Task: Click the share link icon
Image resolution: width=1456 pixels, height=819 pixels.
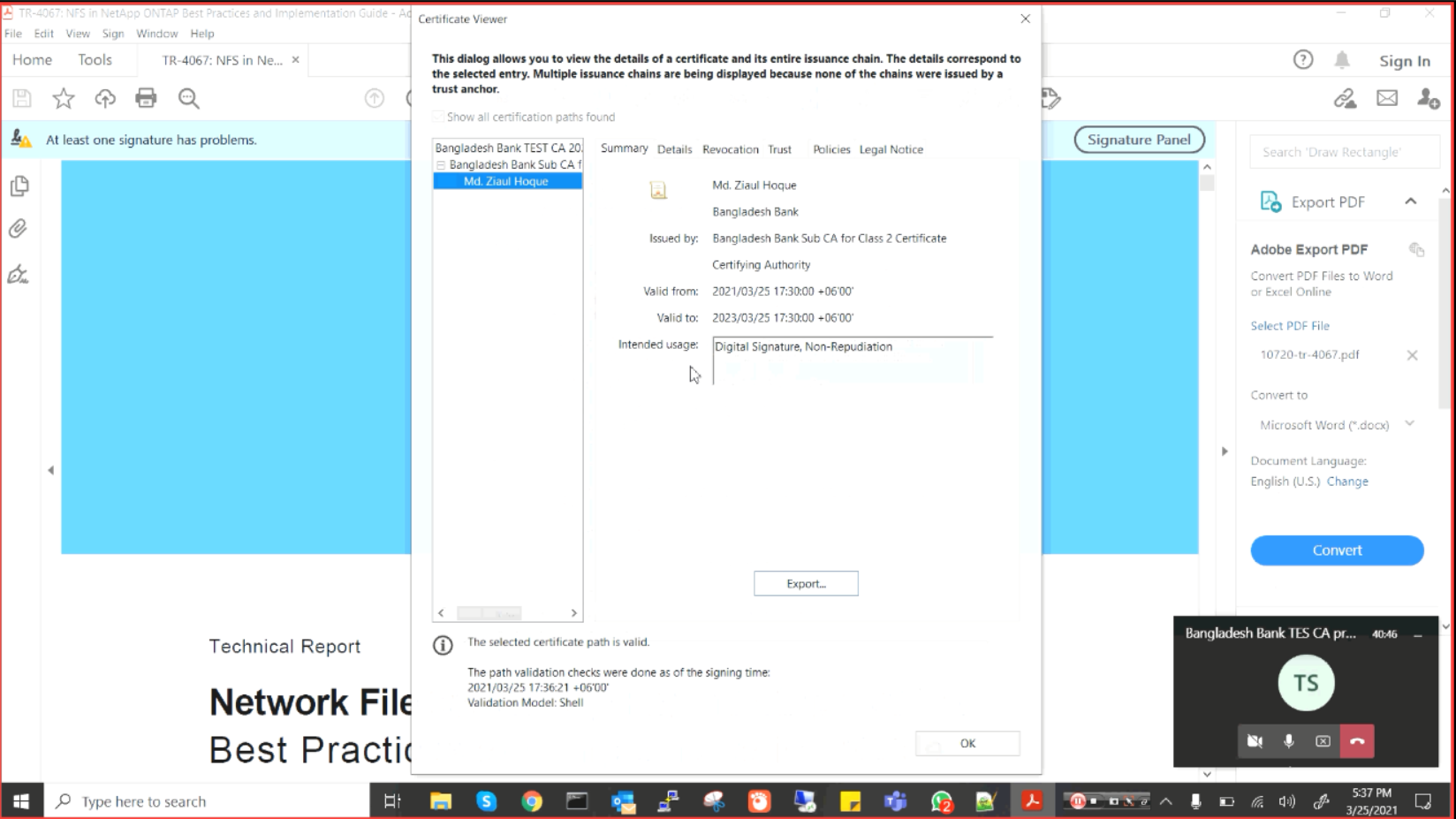Action: [x=1346, y=99]
